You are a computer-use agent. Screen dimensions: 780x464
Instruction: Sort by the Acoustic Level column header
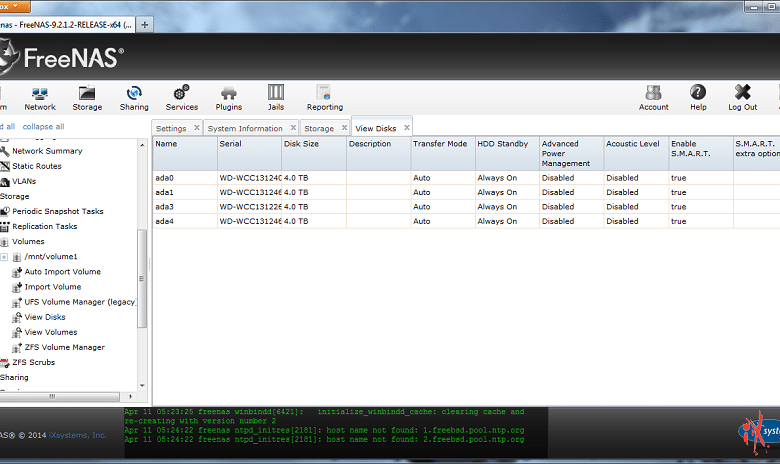636,153
